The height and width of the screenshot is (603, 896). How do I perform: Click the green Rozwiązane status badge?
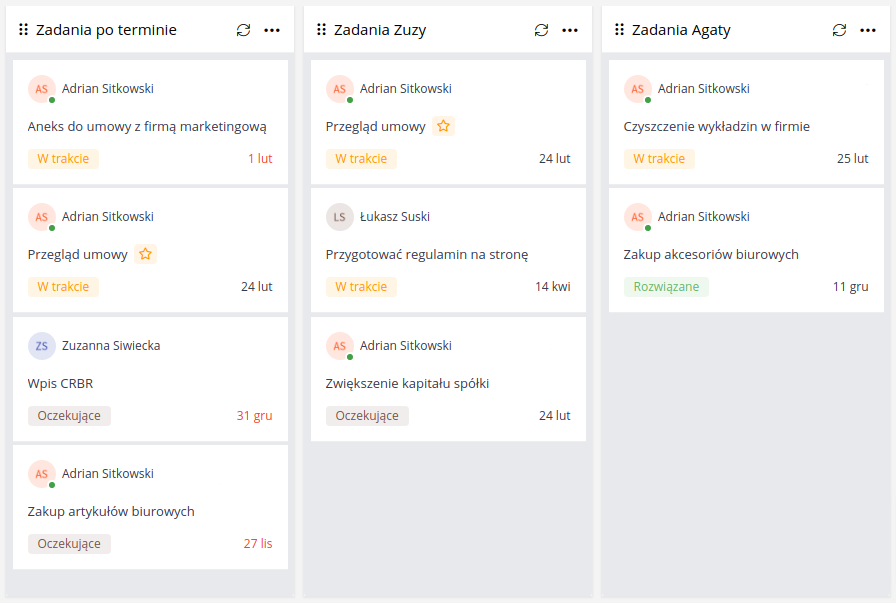pyautogui.click(x=666, y=287)
